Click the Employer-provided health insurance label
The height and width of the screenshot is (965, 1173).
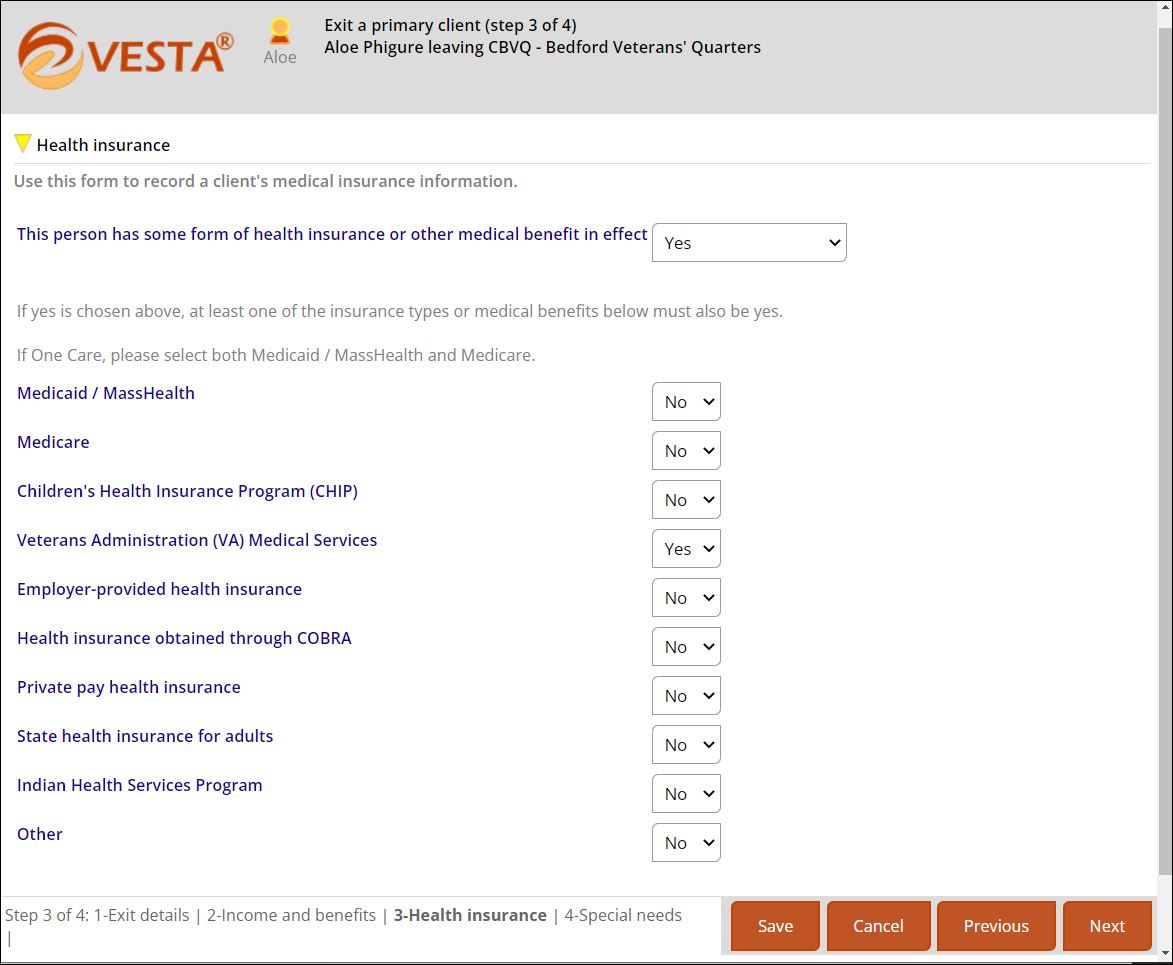pyautogui.click(x=159, y=589)
